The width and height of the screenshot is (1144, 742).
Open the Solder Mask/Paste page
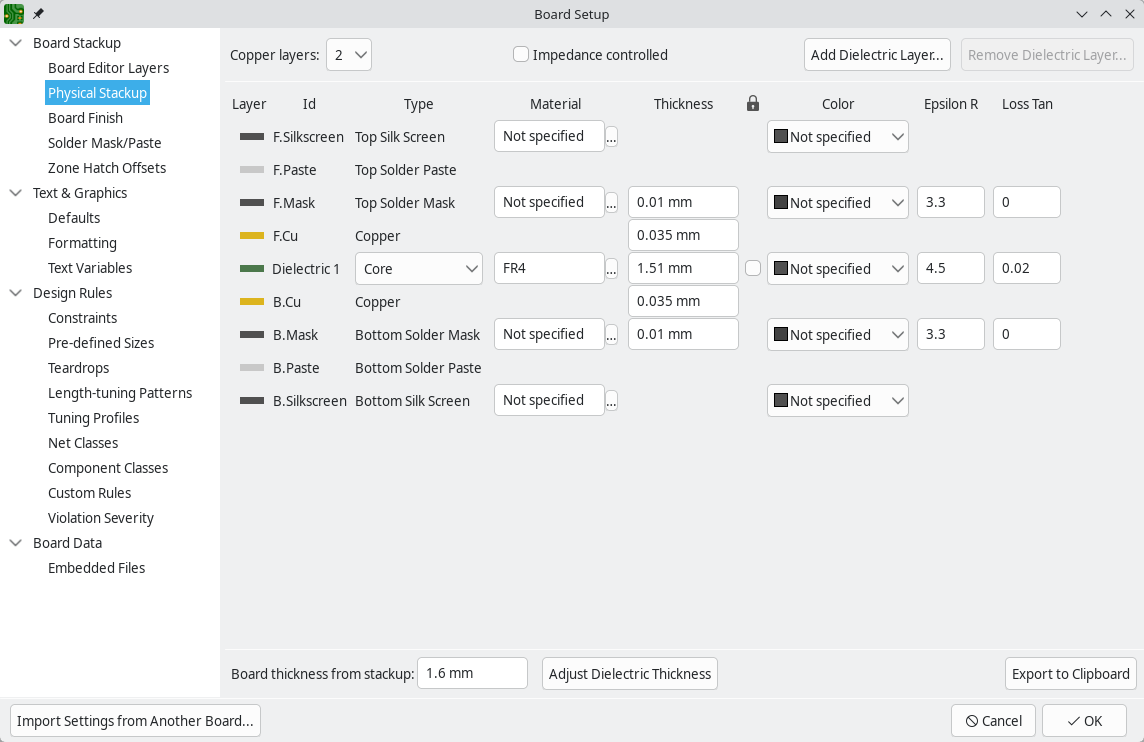pyautogui.click(x=104, y=143)
